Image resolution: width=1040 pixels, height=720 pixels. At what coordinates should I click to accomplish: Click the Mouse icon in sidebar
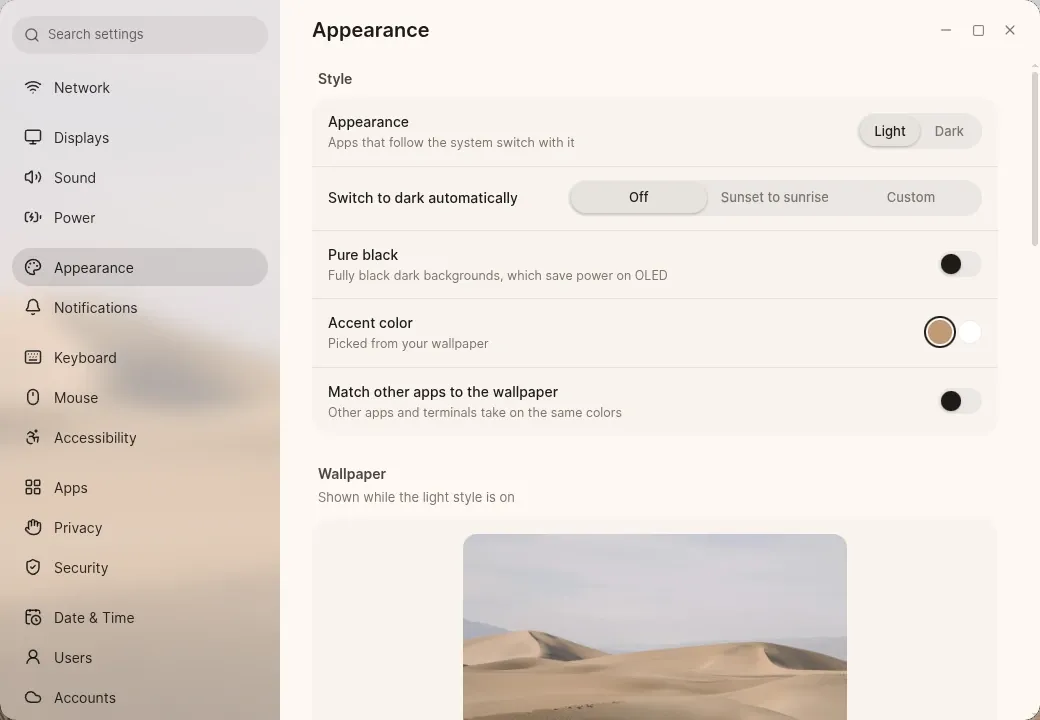(x=32, y=397)
